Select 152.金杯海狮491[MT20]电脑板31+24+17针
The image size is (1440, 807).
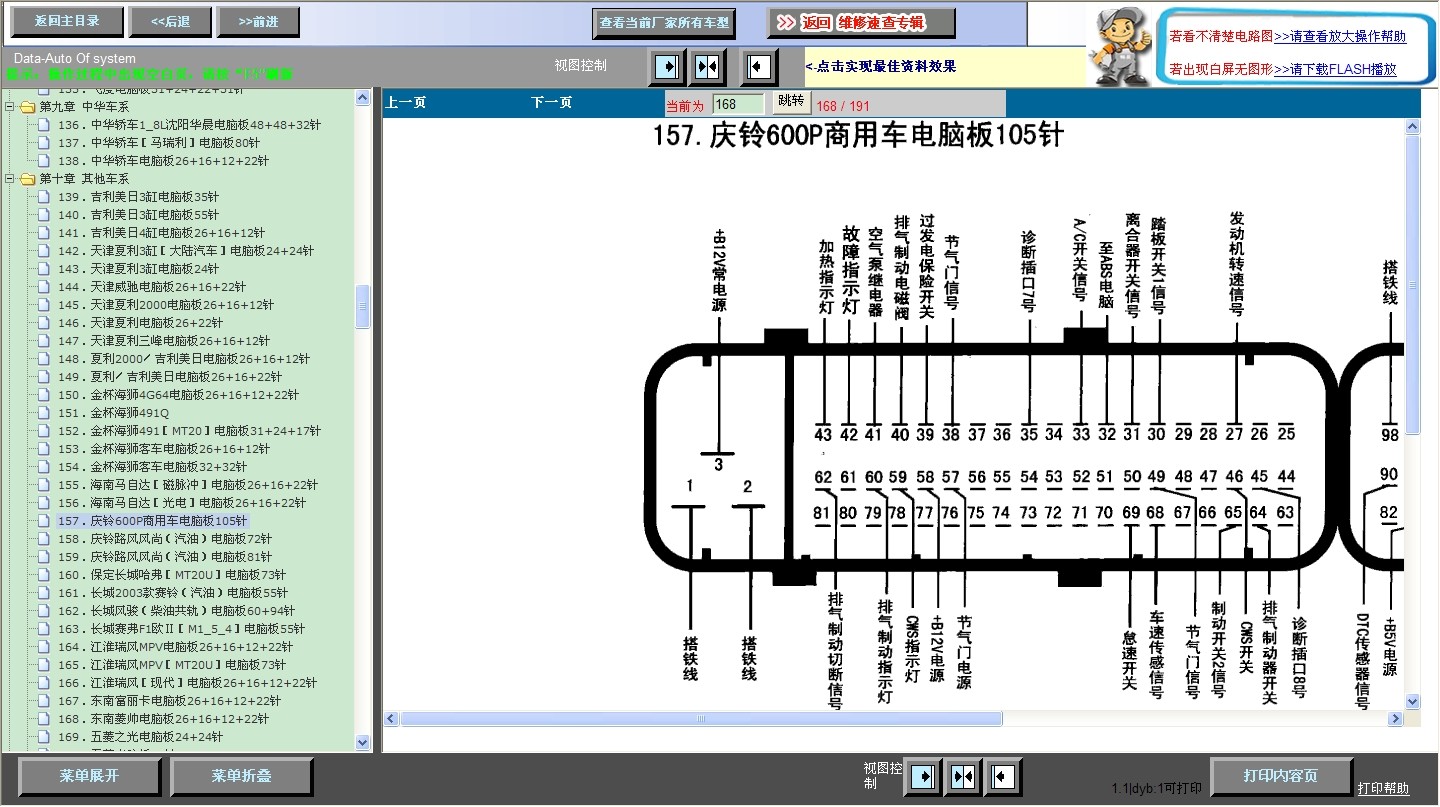[x=189, y=431]
